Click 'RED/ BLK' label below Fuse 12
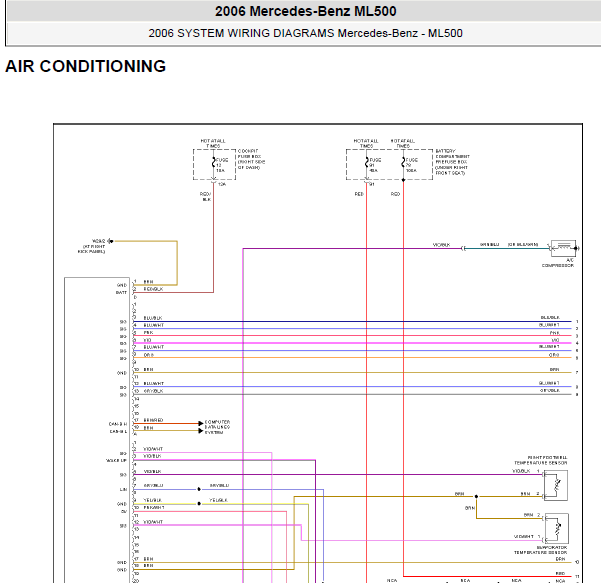 point(206,197)
